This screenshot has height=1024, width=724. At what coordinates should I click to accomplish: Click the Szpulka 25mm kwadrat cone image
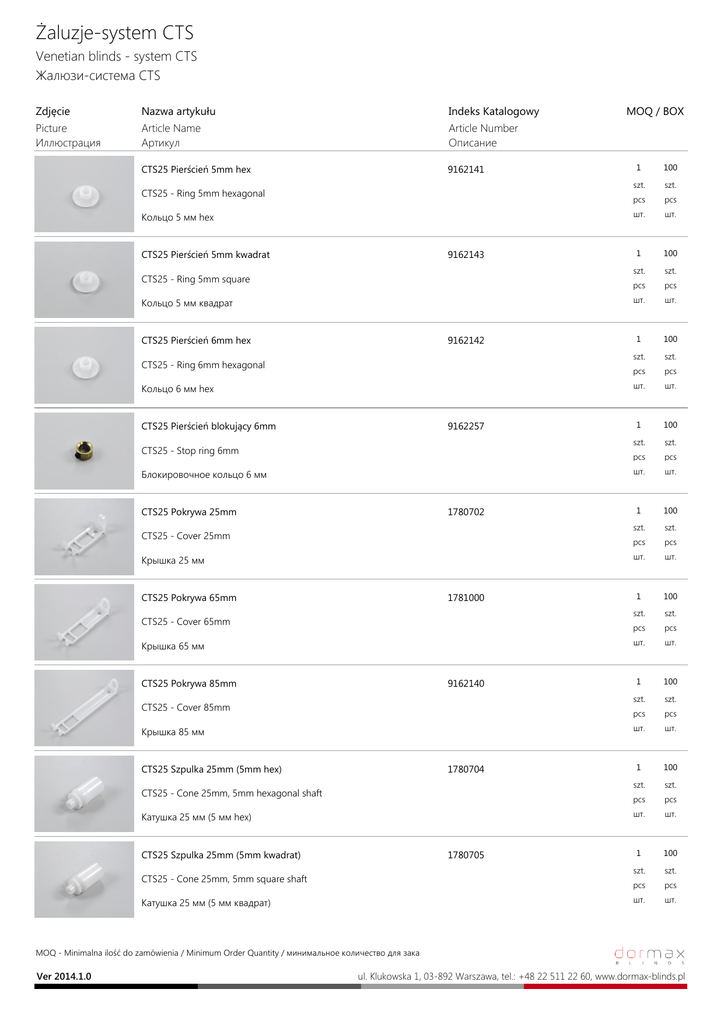coord(85,880)
